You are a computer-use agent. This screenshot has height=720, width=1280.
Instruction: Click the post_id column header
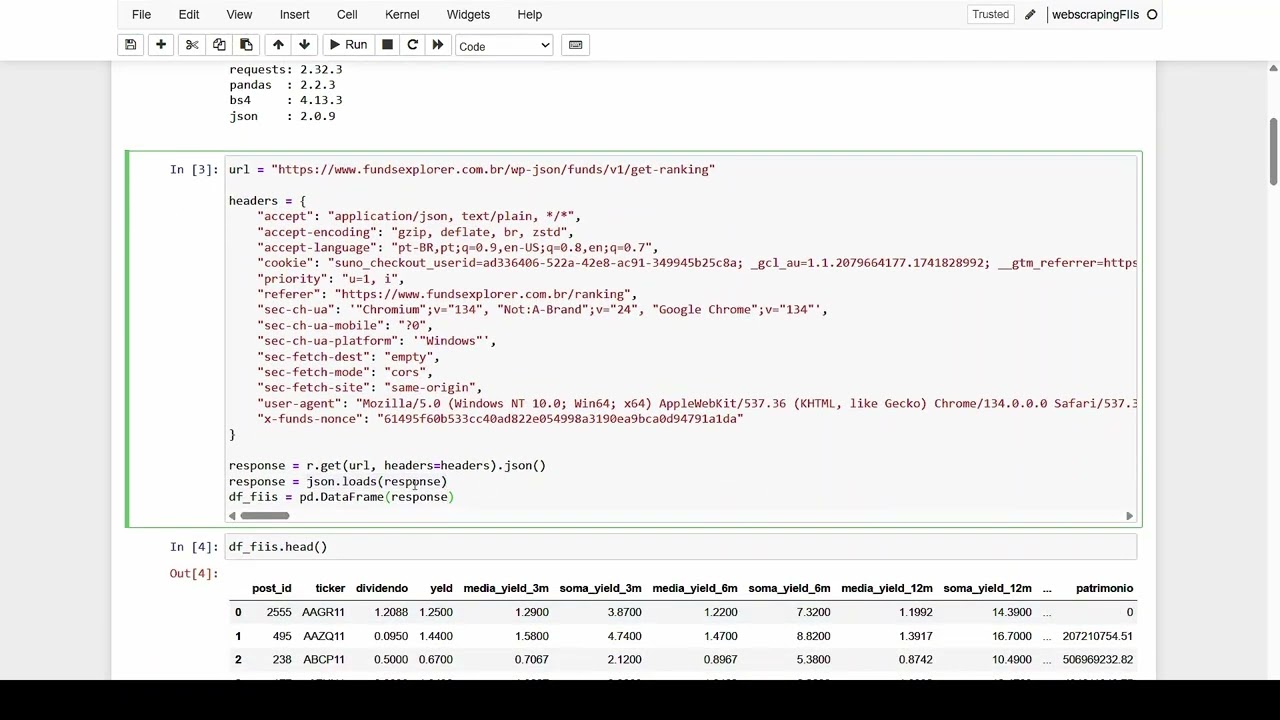tap(272, 588)
